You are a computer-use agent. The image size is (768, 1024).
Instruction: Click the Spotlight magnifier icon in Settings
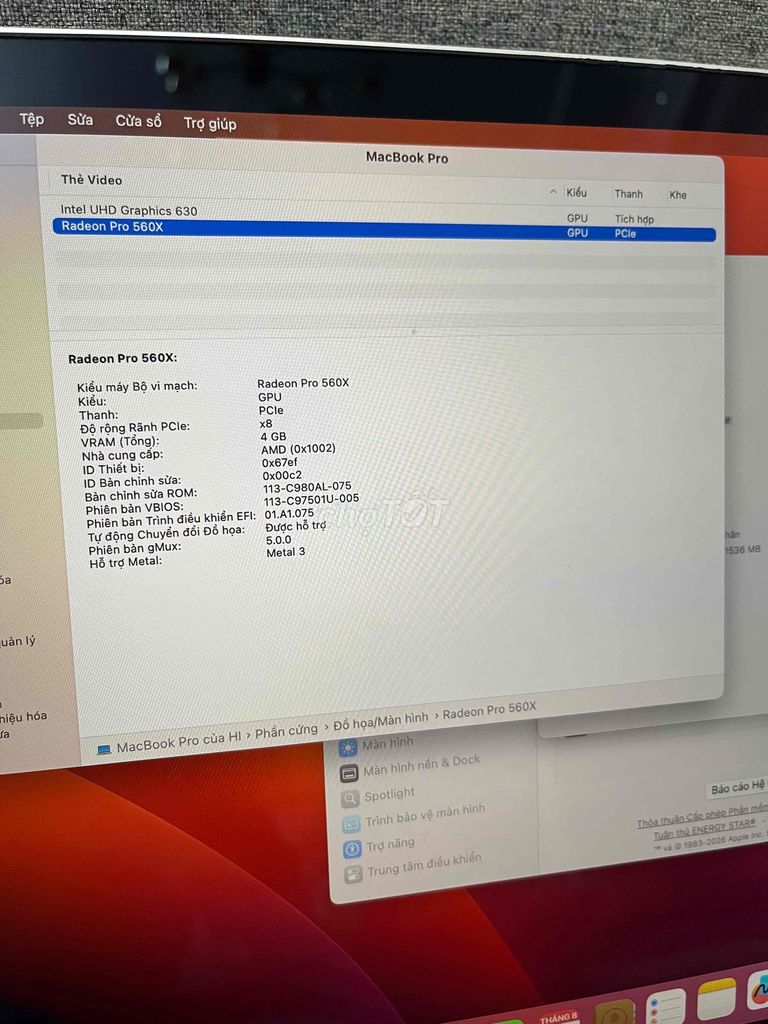351,798
